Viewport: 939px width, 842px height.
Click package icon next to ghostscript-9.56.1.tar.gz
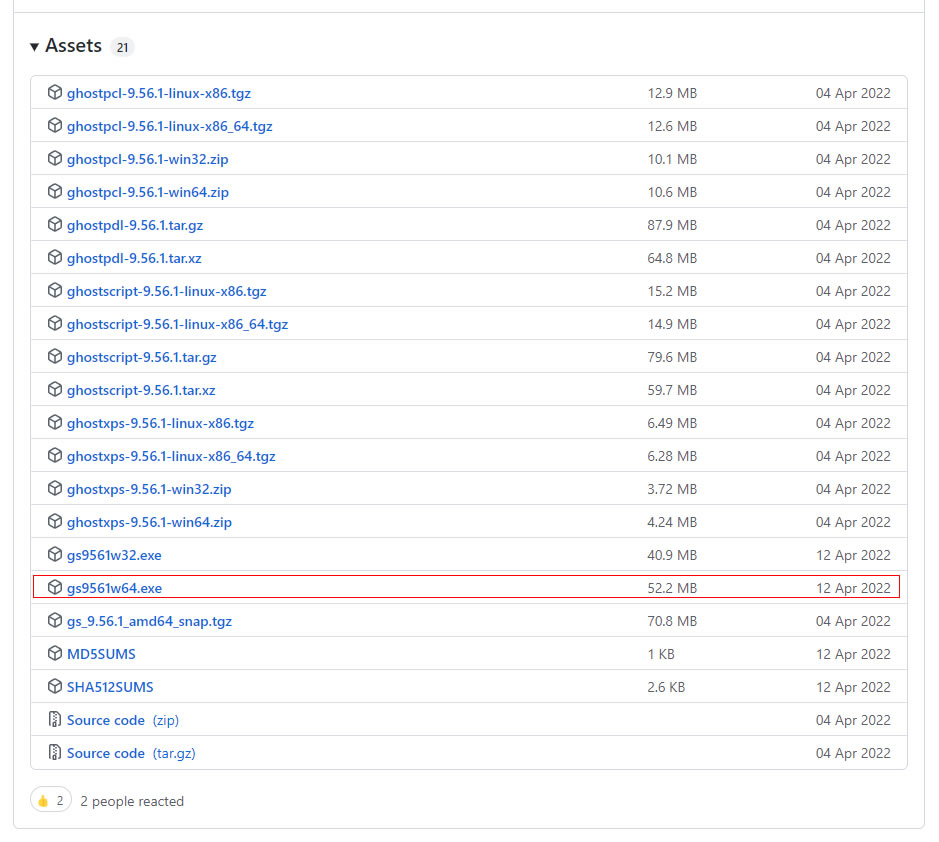[55, 357]
